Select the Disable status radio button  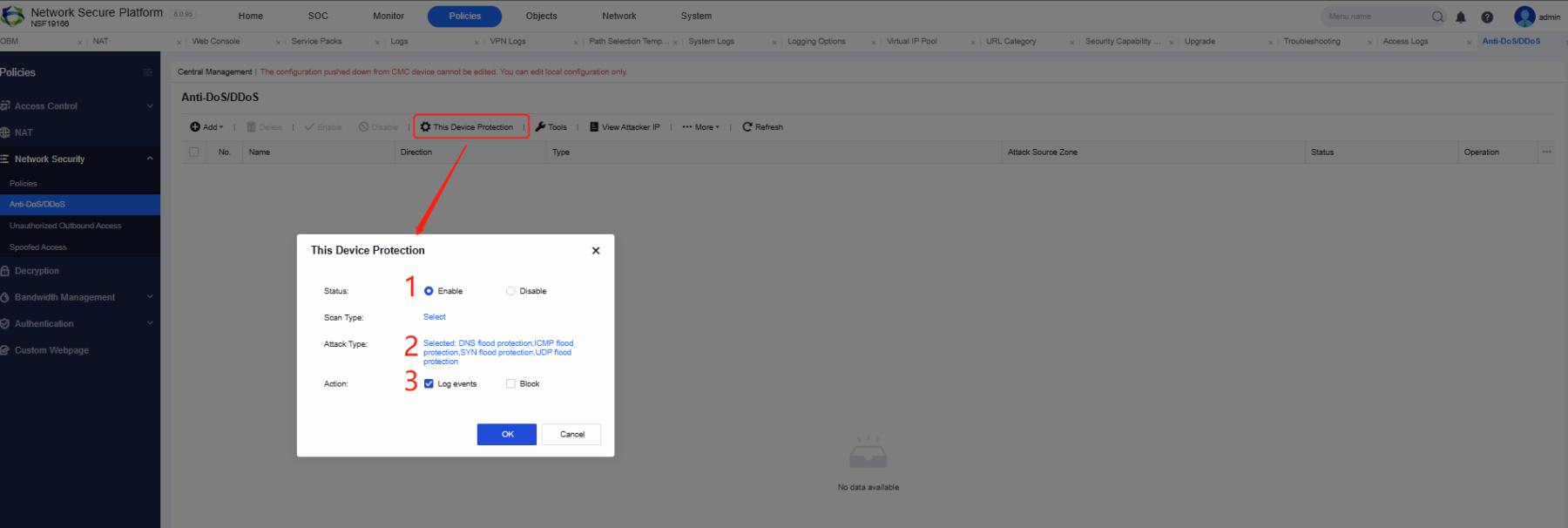point(510,291)
